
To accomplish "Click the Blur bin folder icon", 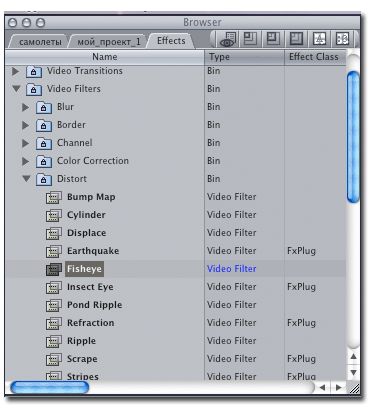I will click(44, 107).
